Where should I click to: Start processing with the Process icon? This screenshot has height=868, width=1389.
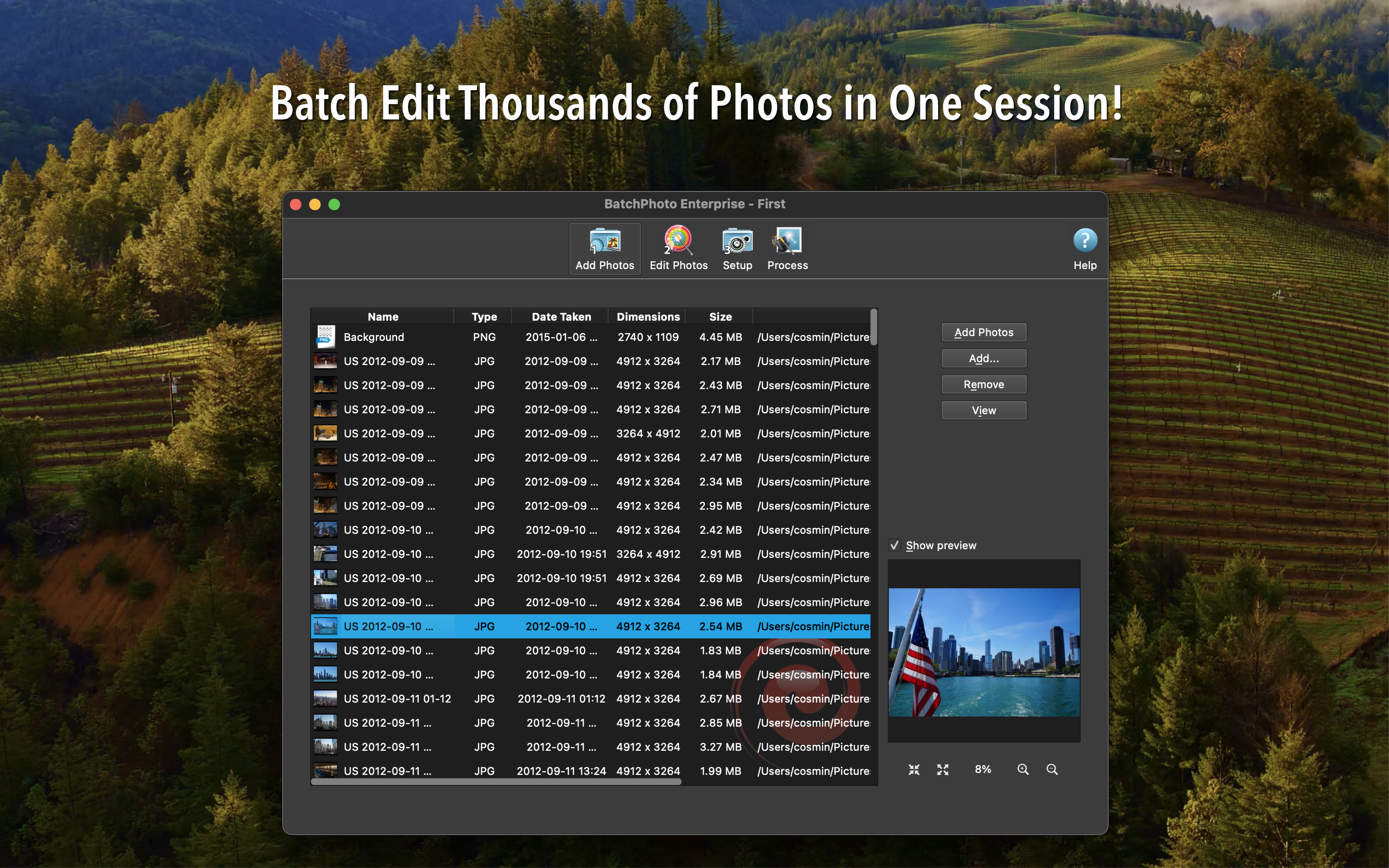coord(786,248)
